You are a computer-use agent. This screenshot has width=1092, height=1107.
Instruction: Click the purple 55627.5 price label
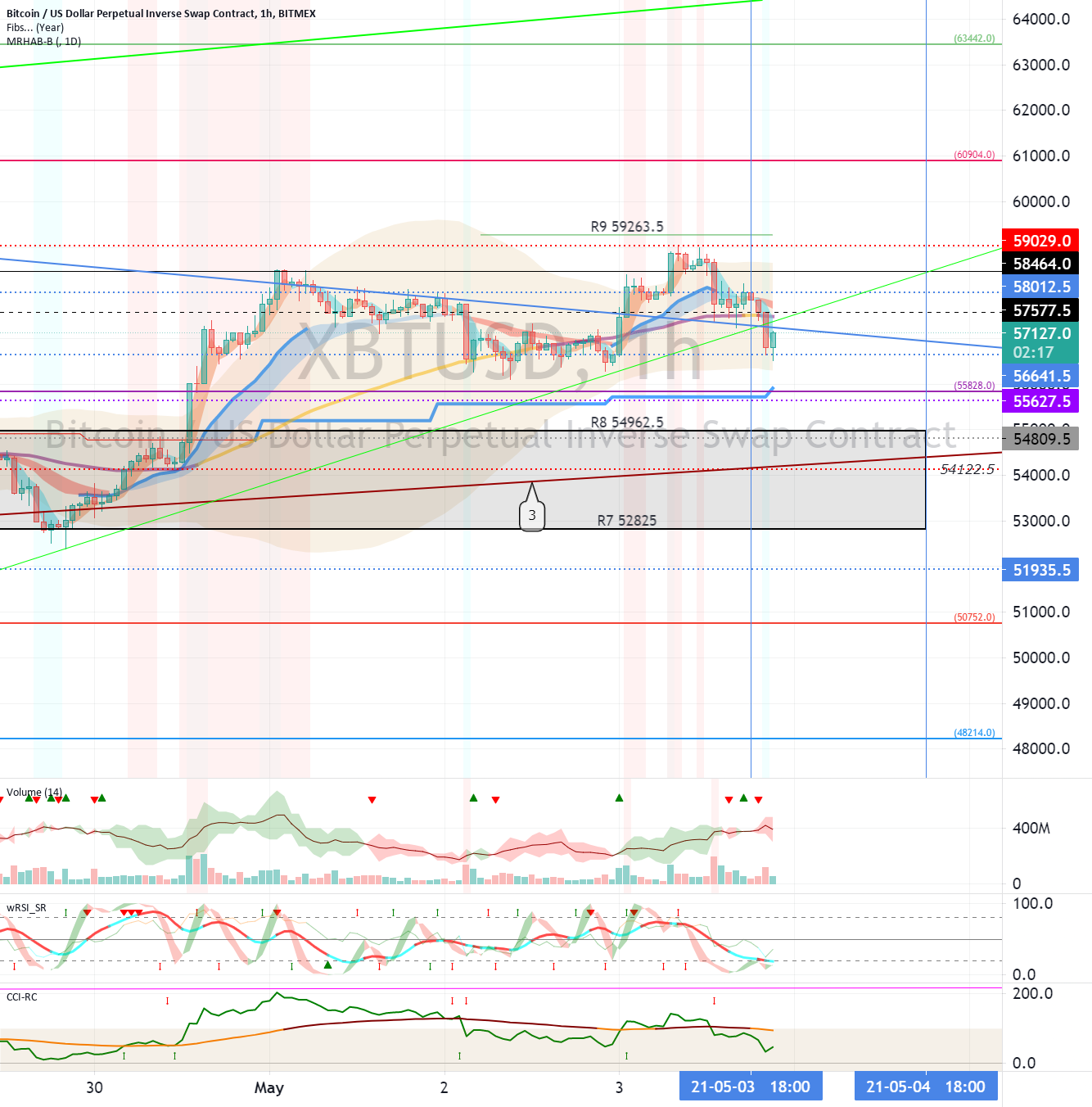tap(1040, 401)
